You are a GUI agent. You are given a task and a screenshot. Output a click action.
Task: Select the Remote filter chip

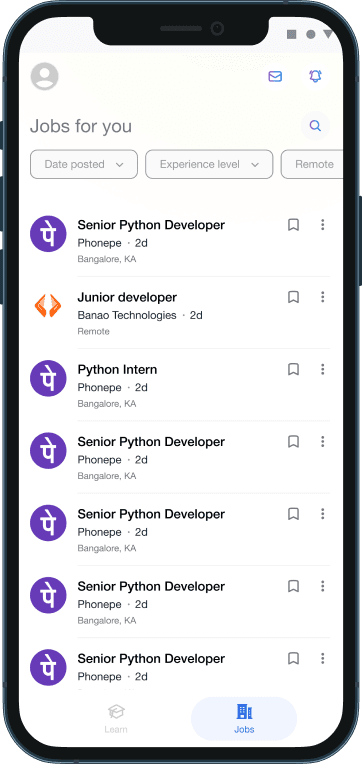[312, 164]
